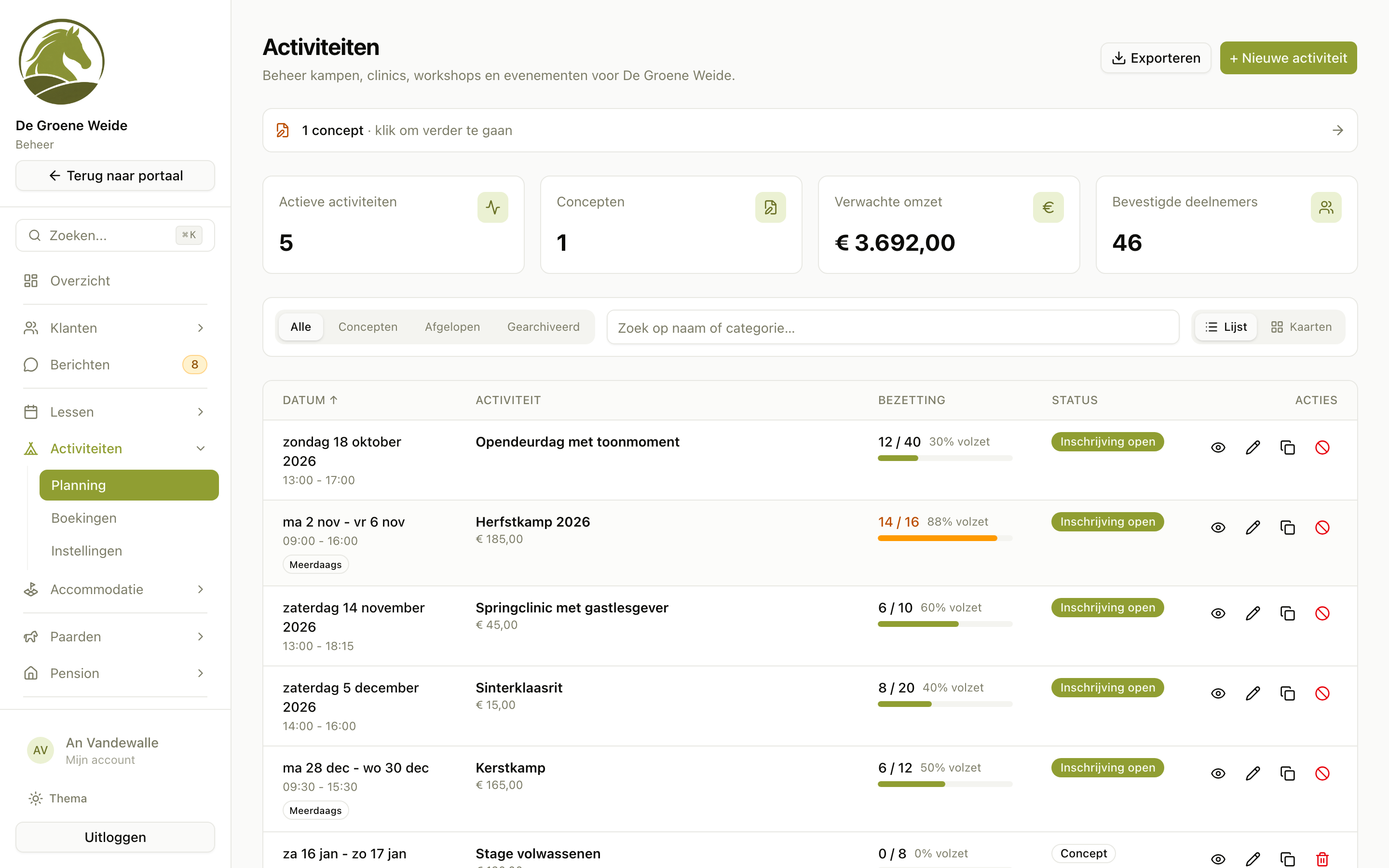
Task: Duplicate the Herfstkamp 2026 activity
Action: coord(1287,528)
